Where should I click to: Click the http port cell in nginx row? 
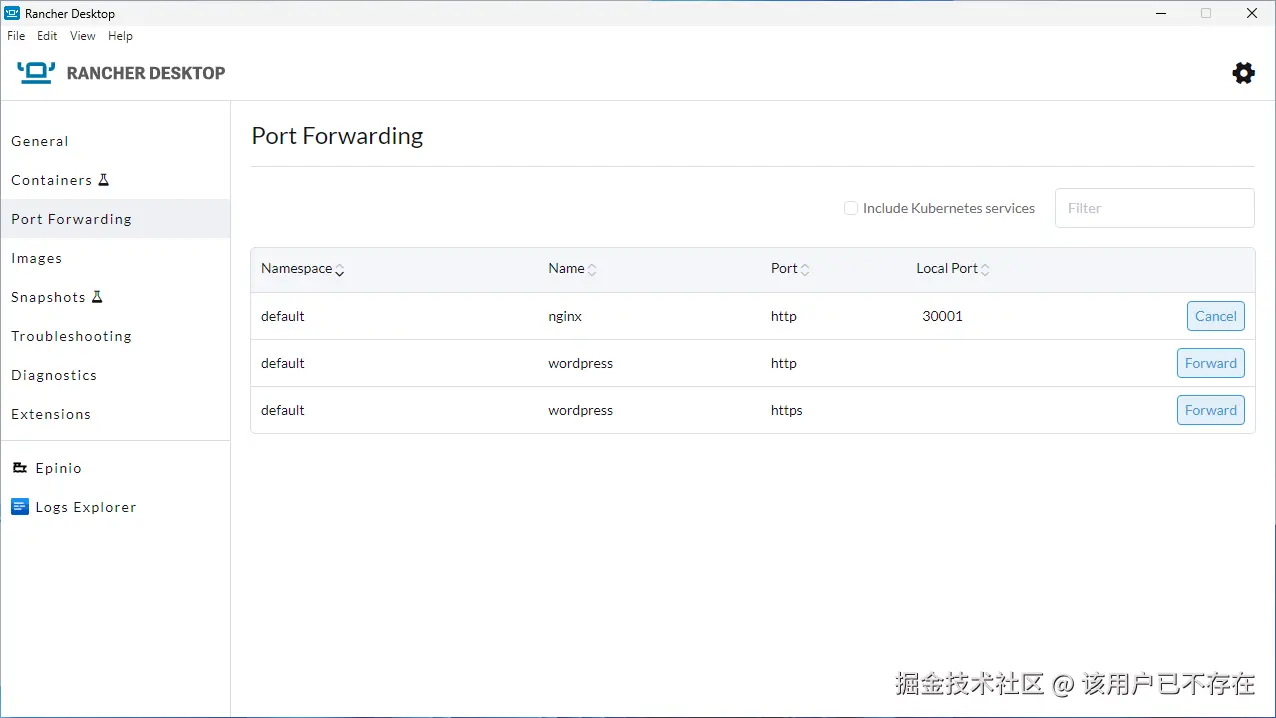pos(784,316)
